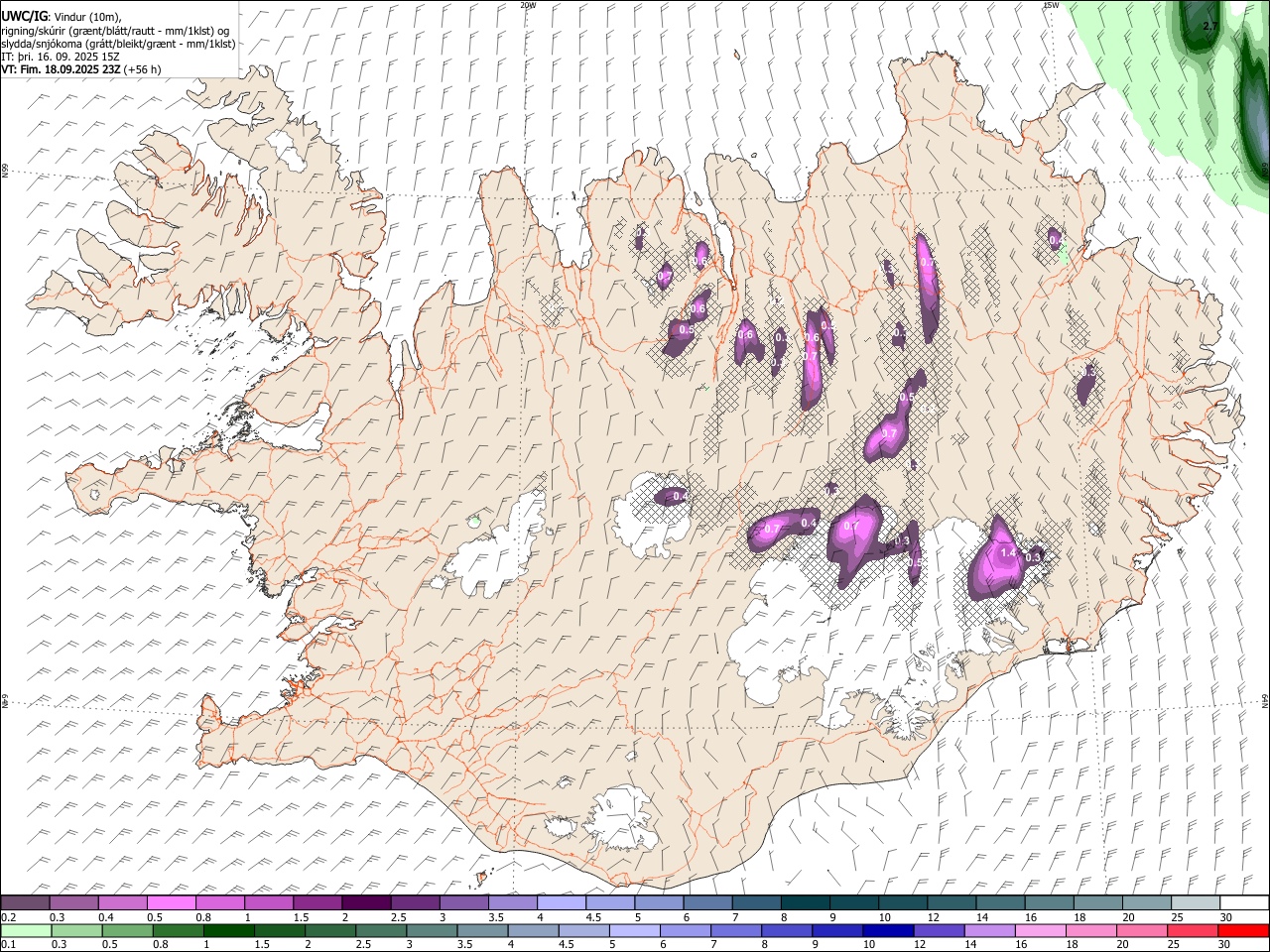Click the light purple 14 swatch in bottom legend row
This screenshot has height=952, width=1270.
(x=988, y=930)
